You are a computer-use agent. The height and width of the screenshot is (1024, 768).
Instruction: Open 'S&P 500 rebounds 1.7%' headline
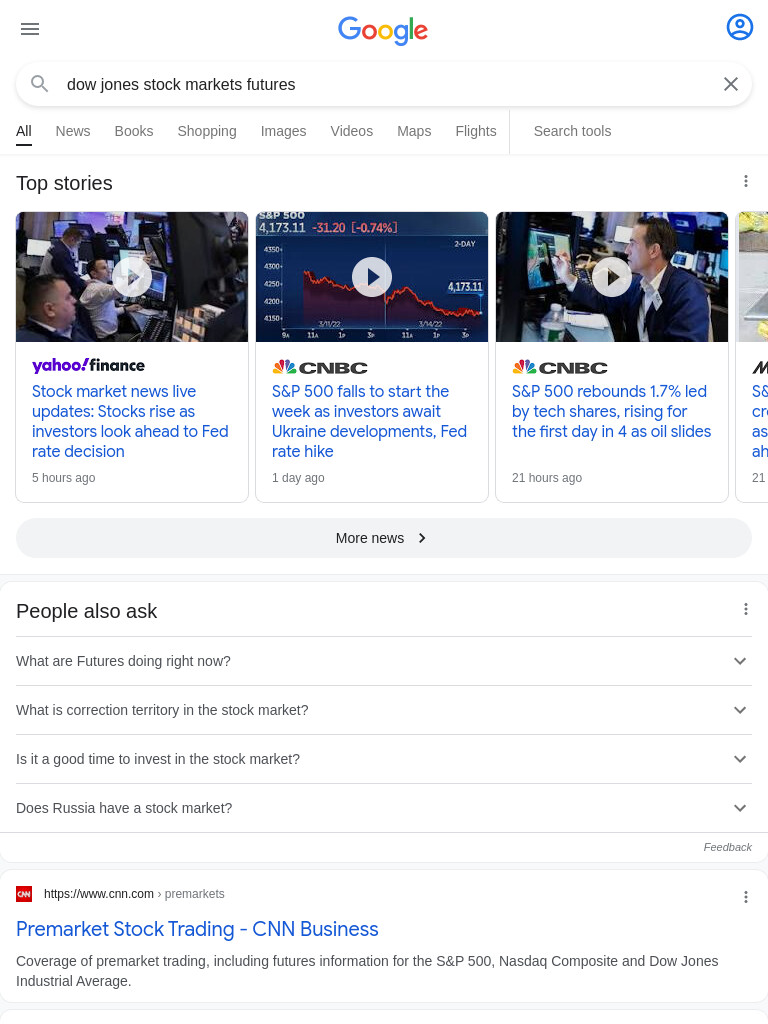[x=611, y=411]
